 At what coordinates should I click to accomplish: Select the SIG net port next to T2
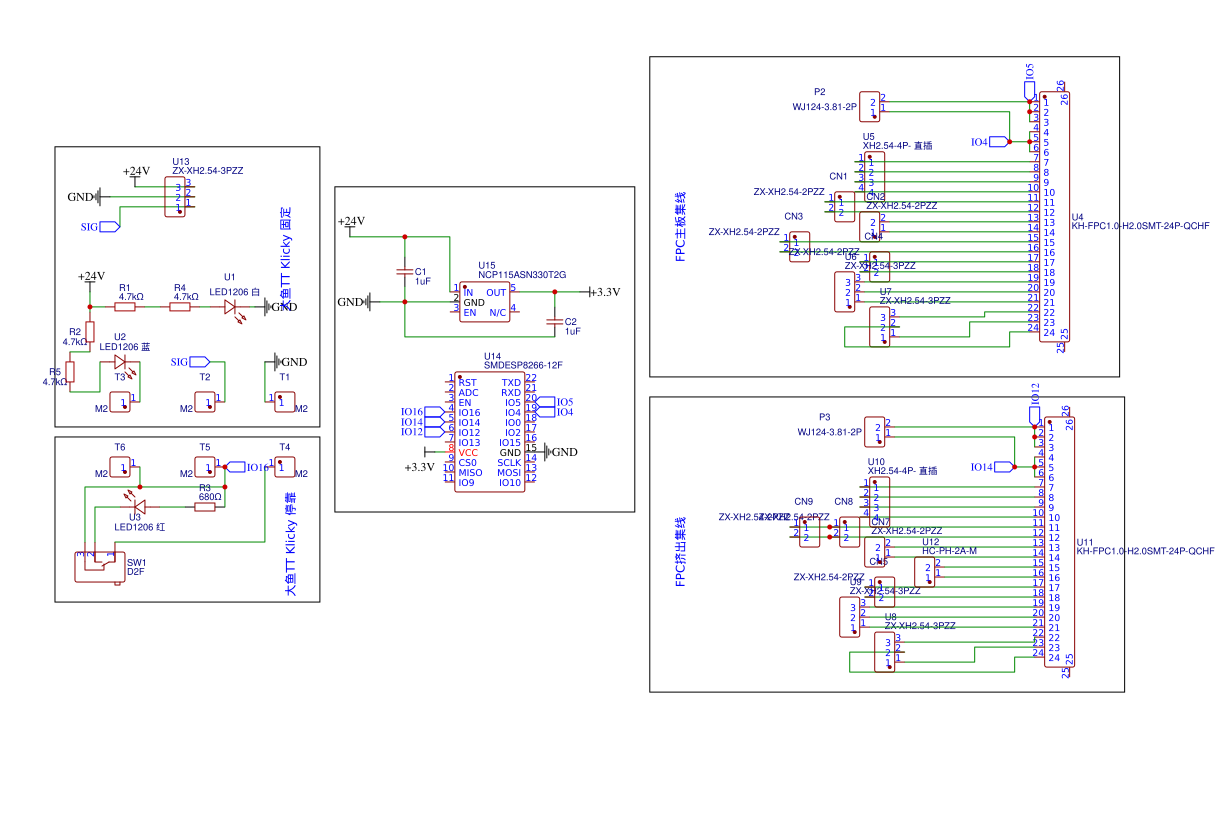[x=198, y=362]
